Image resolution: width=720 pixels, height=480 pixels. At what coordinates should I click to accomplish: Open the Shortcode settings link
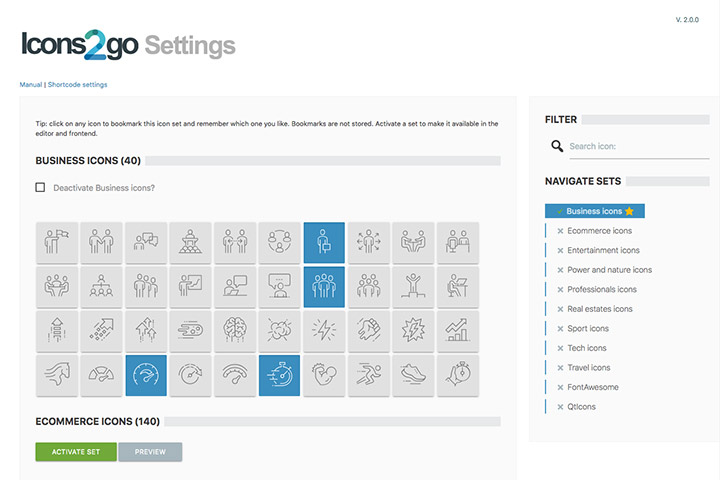(77, 85)
